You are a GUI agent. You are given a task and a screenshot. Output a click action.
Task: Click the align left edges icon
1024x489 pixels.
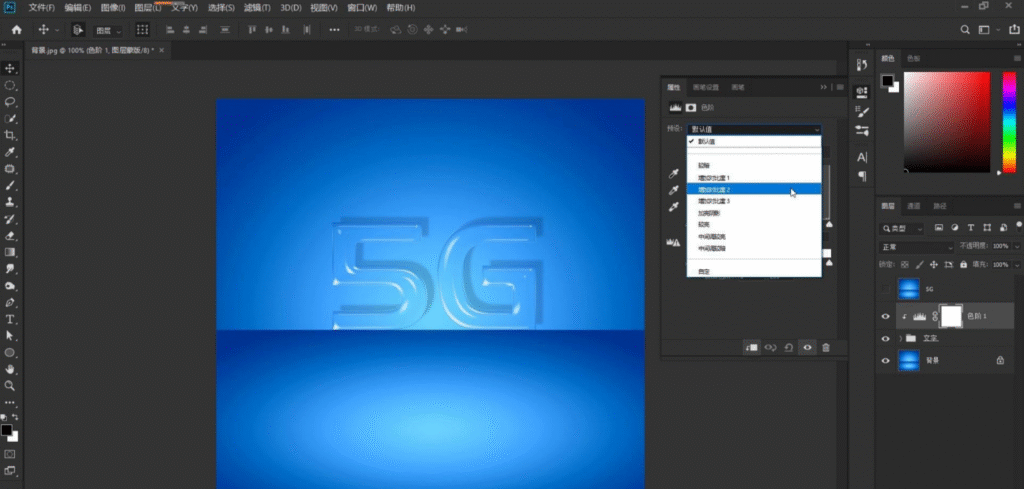tap(170, 29)
